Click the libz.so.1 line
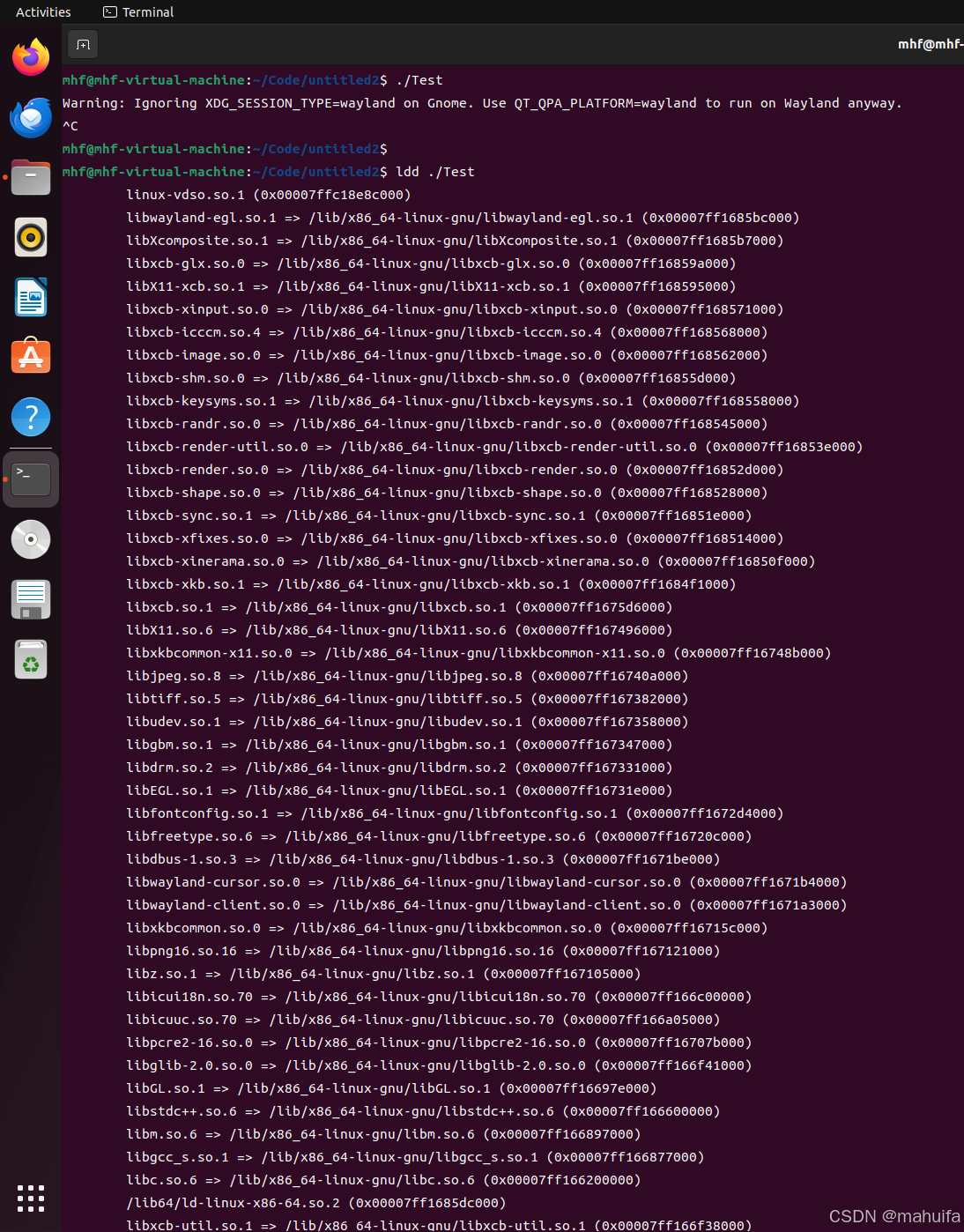This screenshot has width=964, height=1232. pos(383,974)
